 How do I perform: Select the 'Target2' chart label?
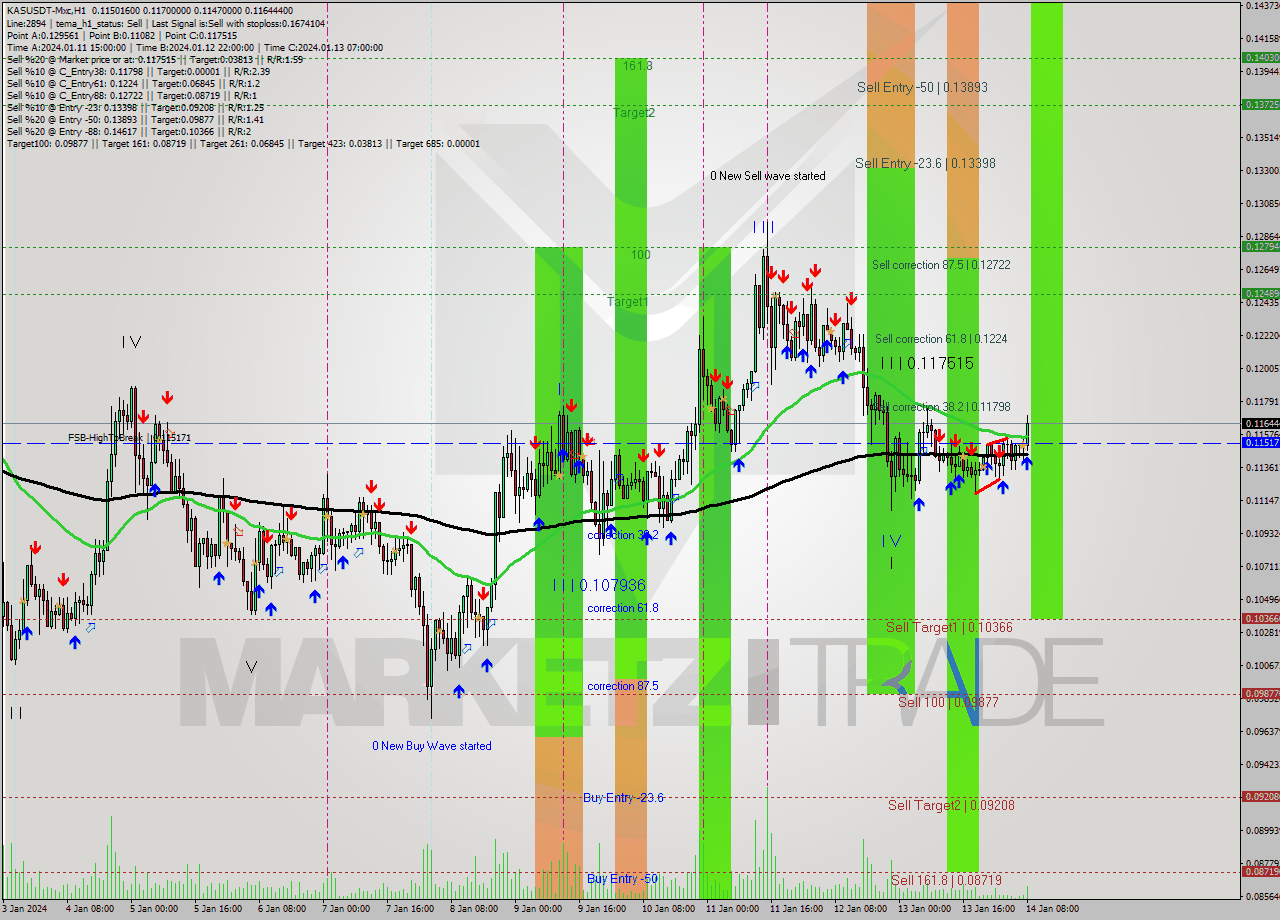634,113
